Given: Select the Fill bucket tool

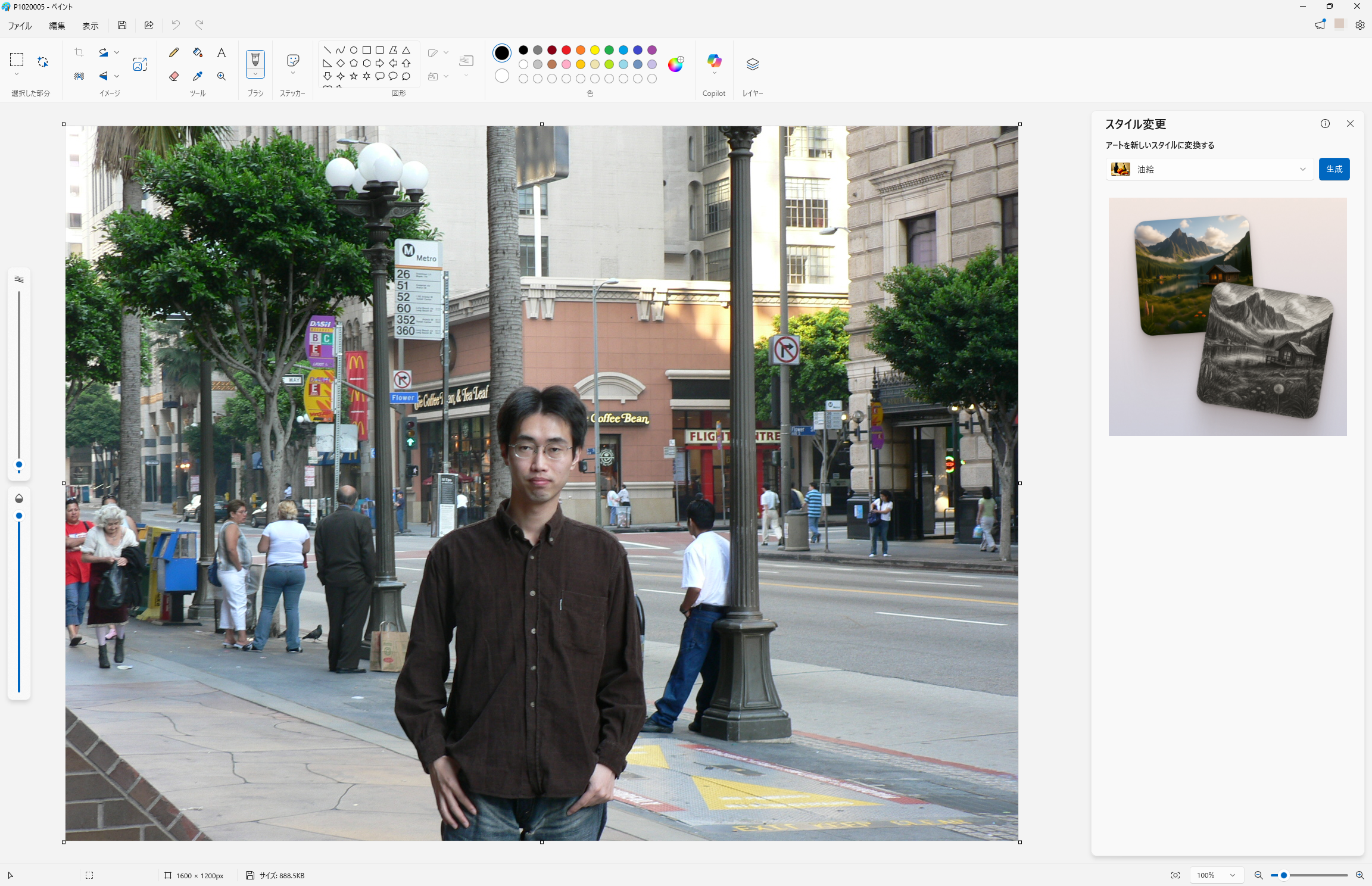Looking at the screenshot, I should pyautogui.click(x=198, y=52).
